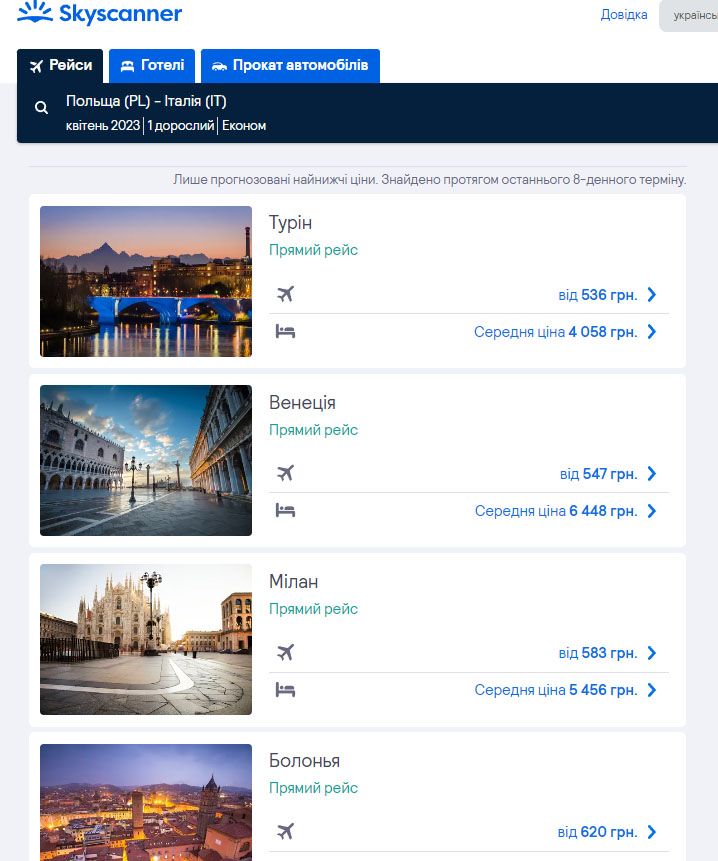This screenshot has width=718, height=861.
Task: Expand chevron next to 536 грн.
Action: 652,295
